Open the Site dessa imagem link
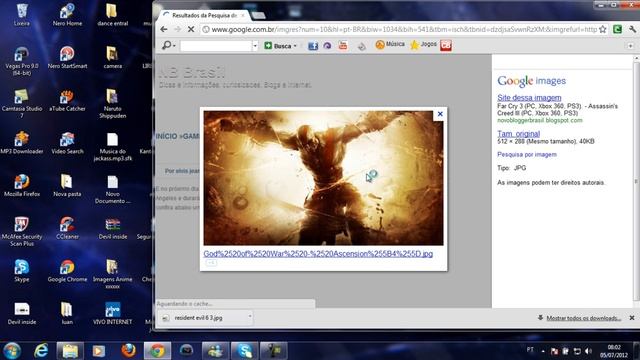 point(529,98)
